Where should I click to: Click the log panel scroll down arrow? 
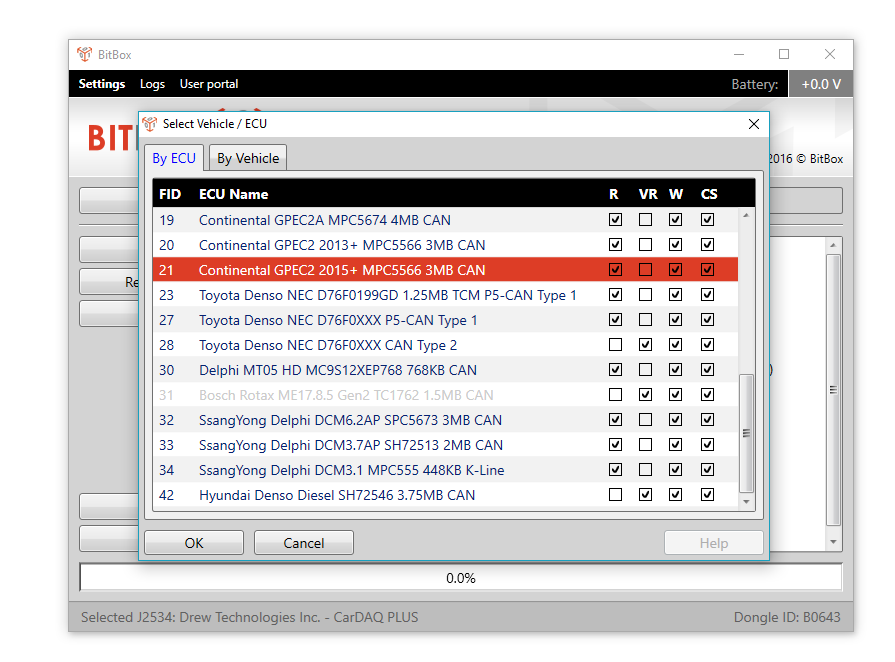tap(834, 542)
